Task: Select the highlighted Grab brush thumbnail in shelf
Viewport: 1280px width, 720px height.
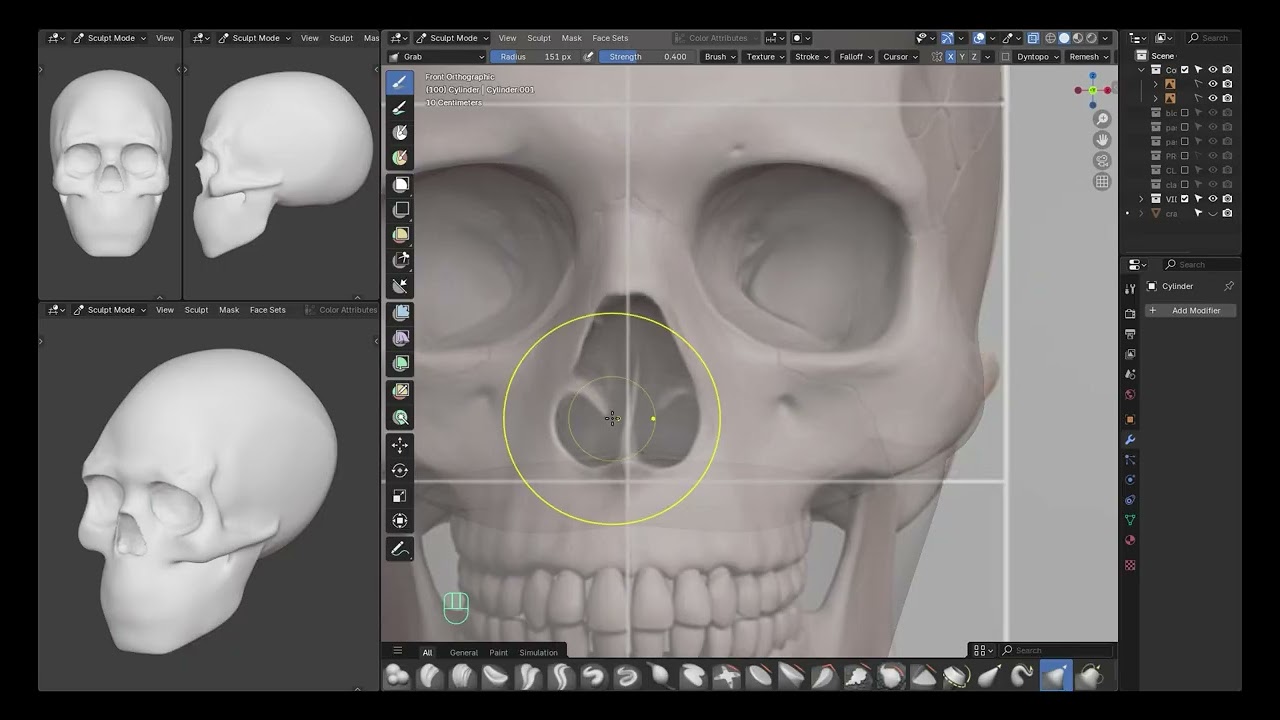Action: point(1056,676)
